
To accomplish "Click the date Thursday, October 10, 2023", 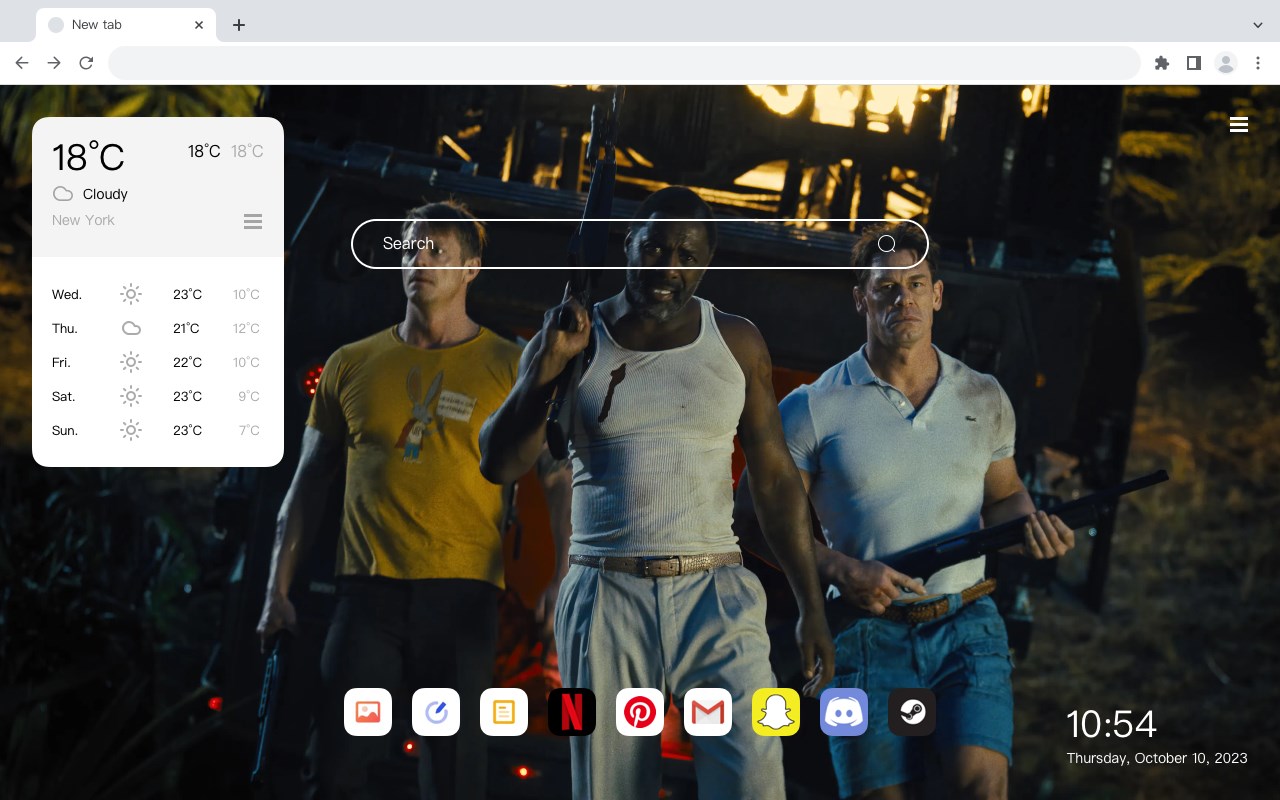I will pyautogui.click(x=1157, y=758).
